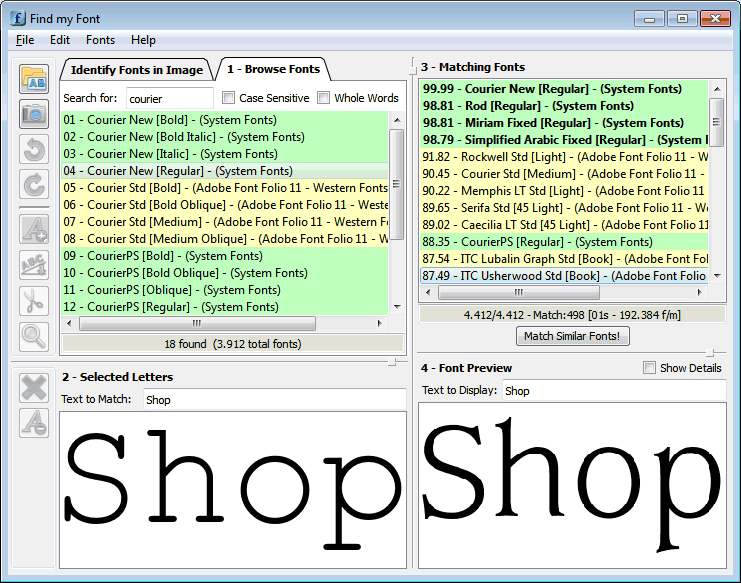Viewport: 741px width, 583px height.
Task: Select 87.49 - ITC Usherwood Std [Book] match
Action: pyautogui.click(x=564, y=276)
